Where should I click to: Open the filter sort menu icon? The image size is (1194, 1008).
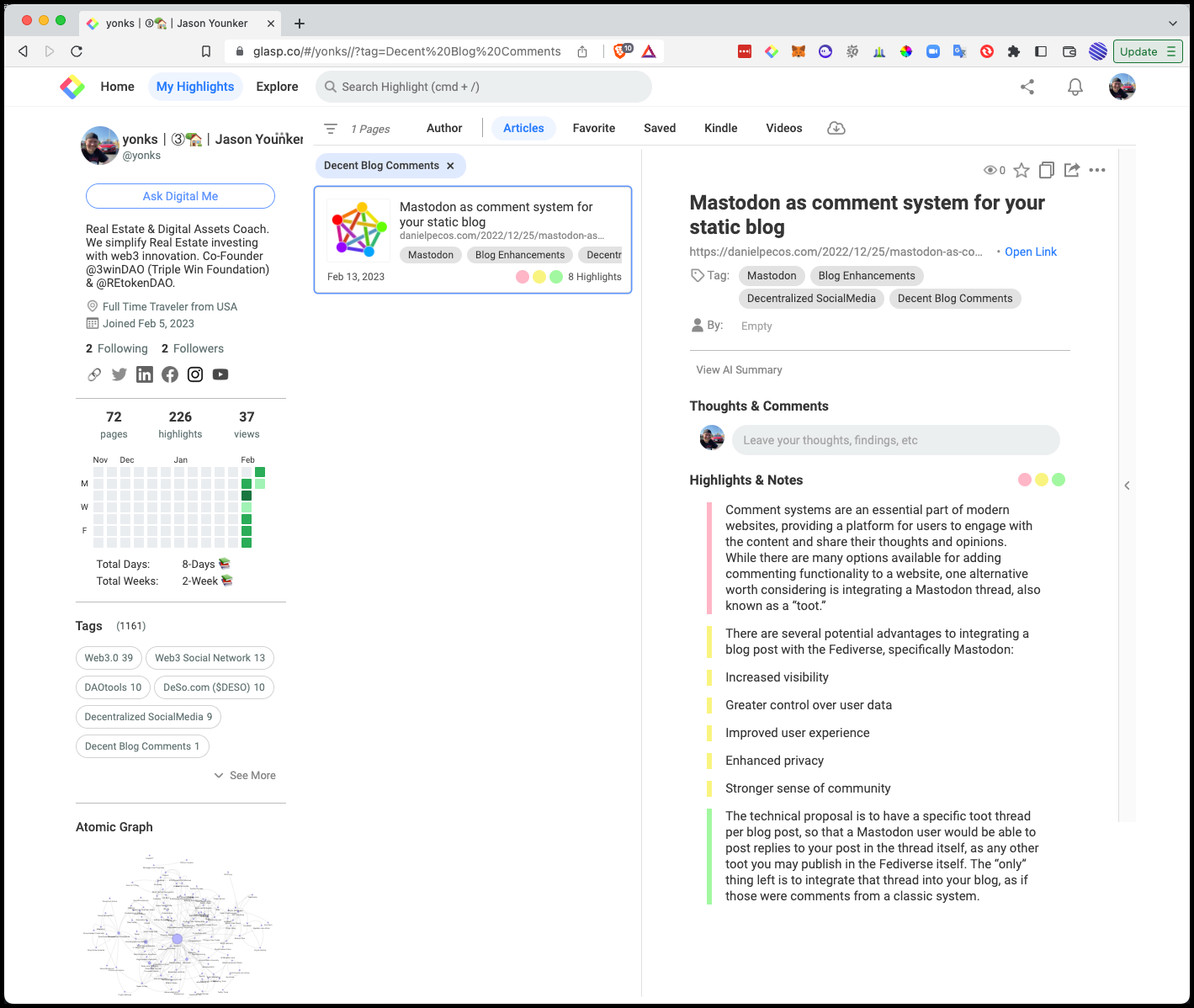click(x=331, y=129)
